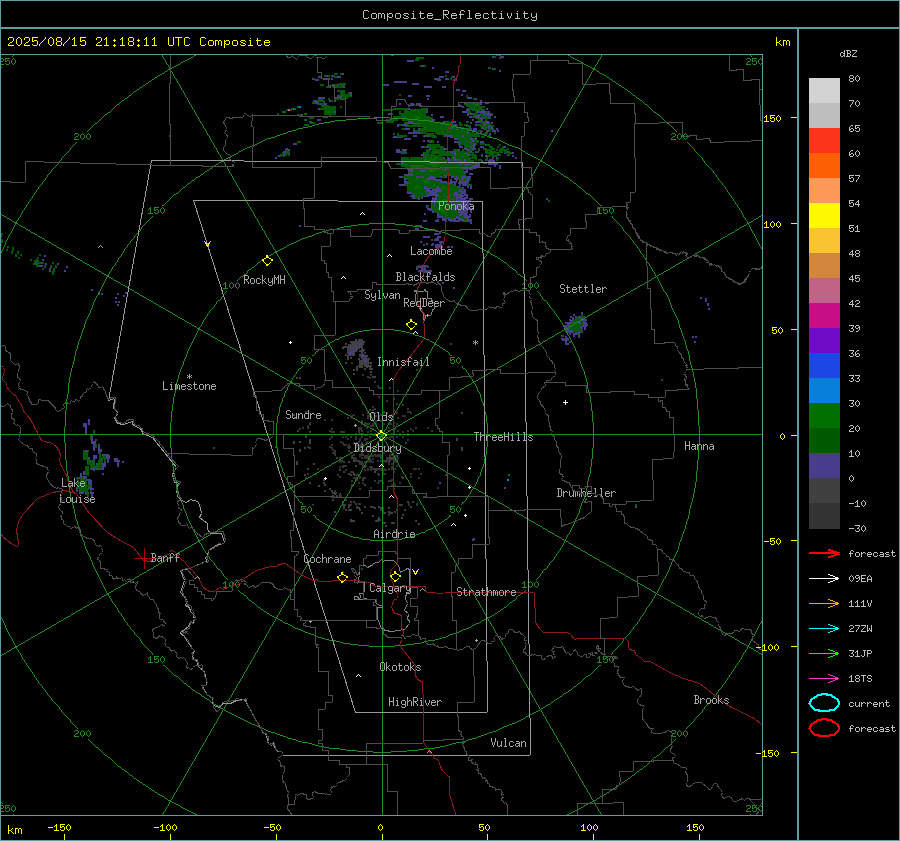Select the indigo 10-0 dBZ color swatch

coord(824,466)
